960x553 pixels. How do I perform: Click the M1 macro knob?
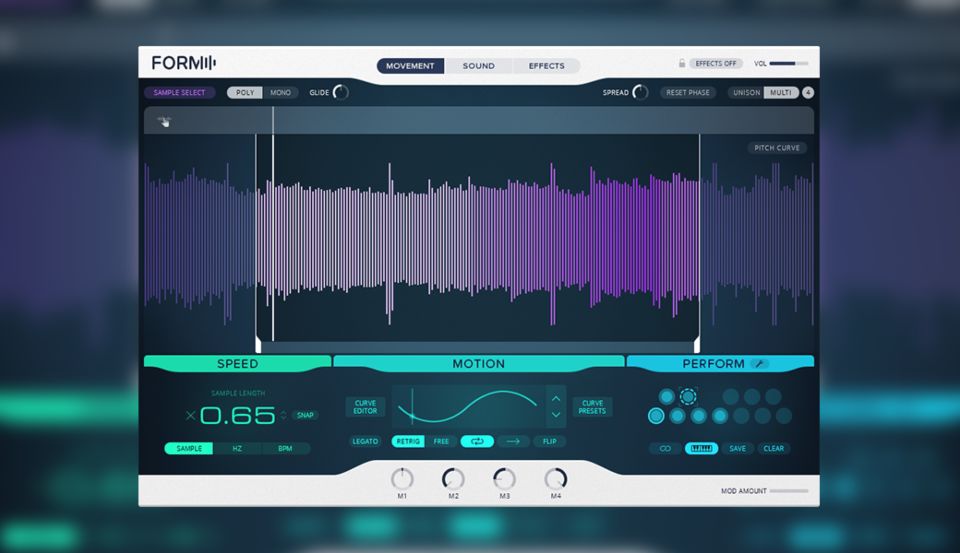point(402,479)
